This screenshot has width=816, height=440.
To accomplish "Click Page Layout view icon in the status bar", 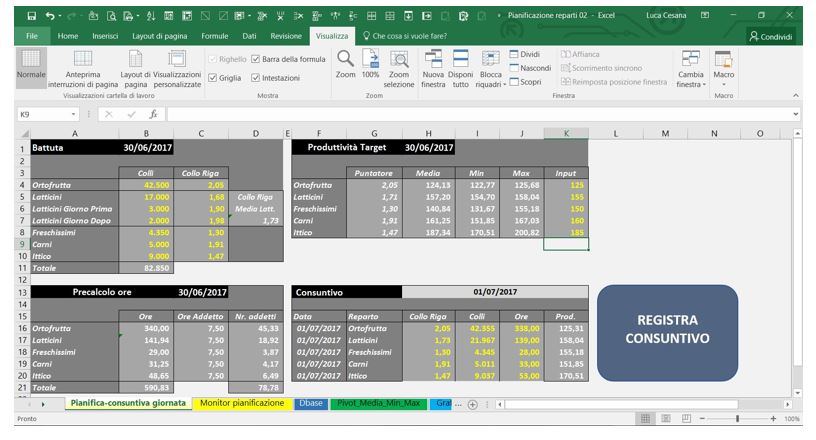I will pyautogui.click(x=666, y=419).
